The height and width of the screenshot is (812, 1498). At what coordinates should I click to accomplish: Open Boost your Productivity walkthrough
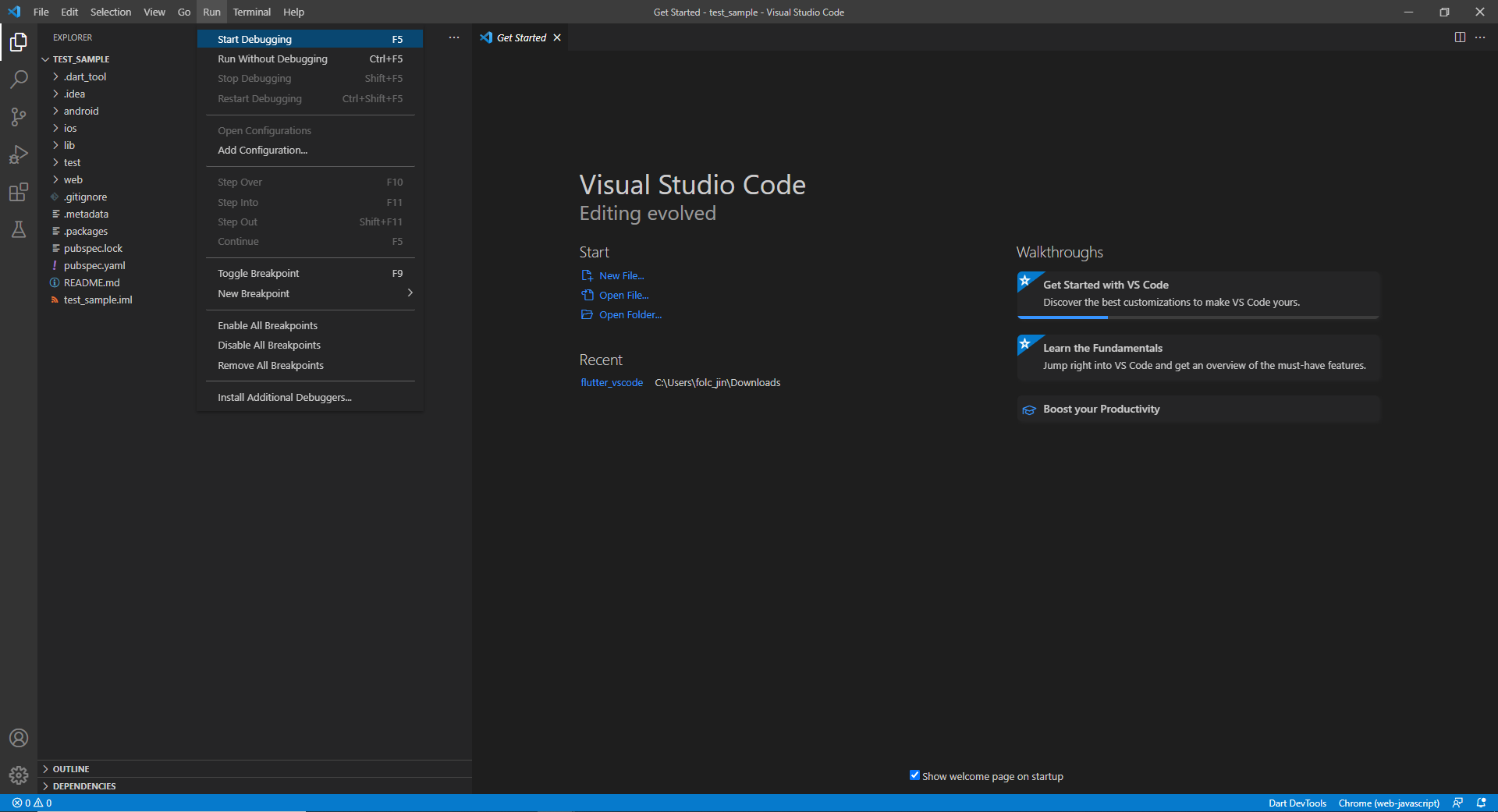click(x=1198, y=409)
